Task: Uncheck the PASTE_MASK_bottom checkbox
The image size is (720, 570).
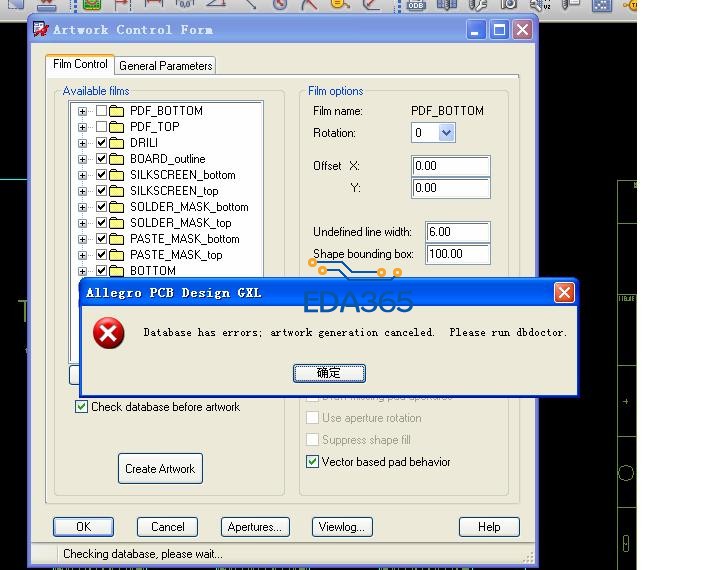Action: point(101,239)
